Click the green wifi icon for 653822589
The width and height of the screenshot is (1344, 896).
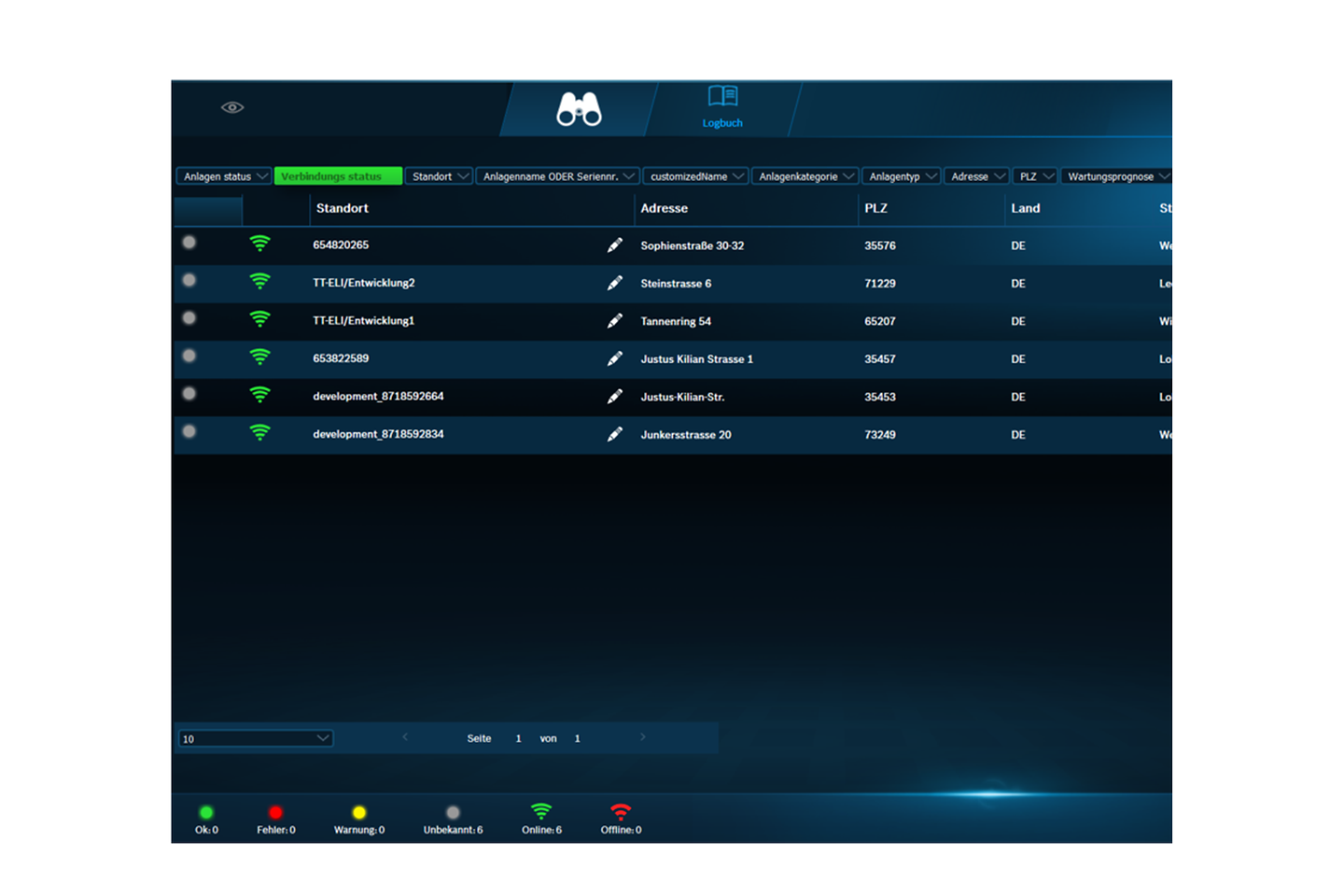(x=259, y=357)
